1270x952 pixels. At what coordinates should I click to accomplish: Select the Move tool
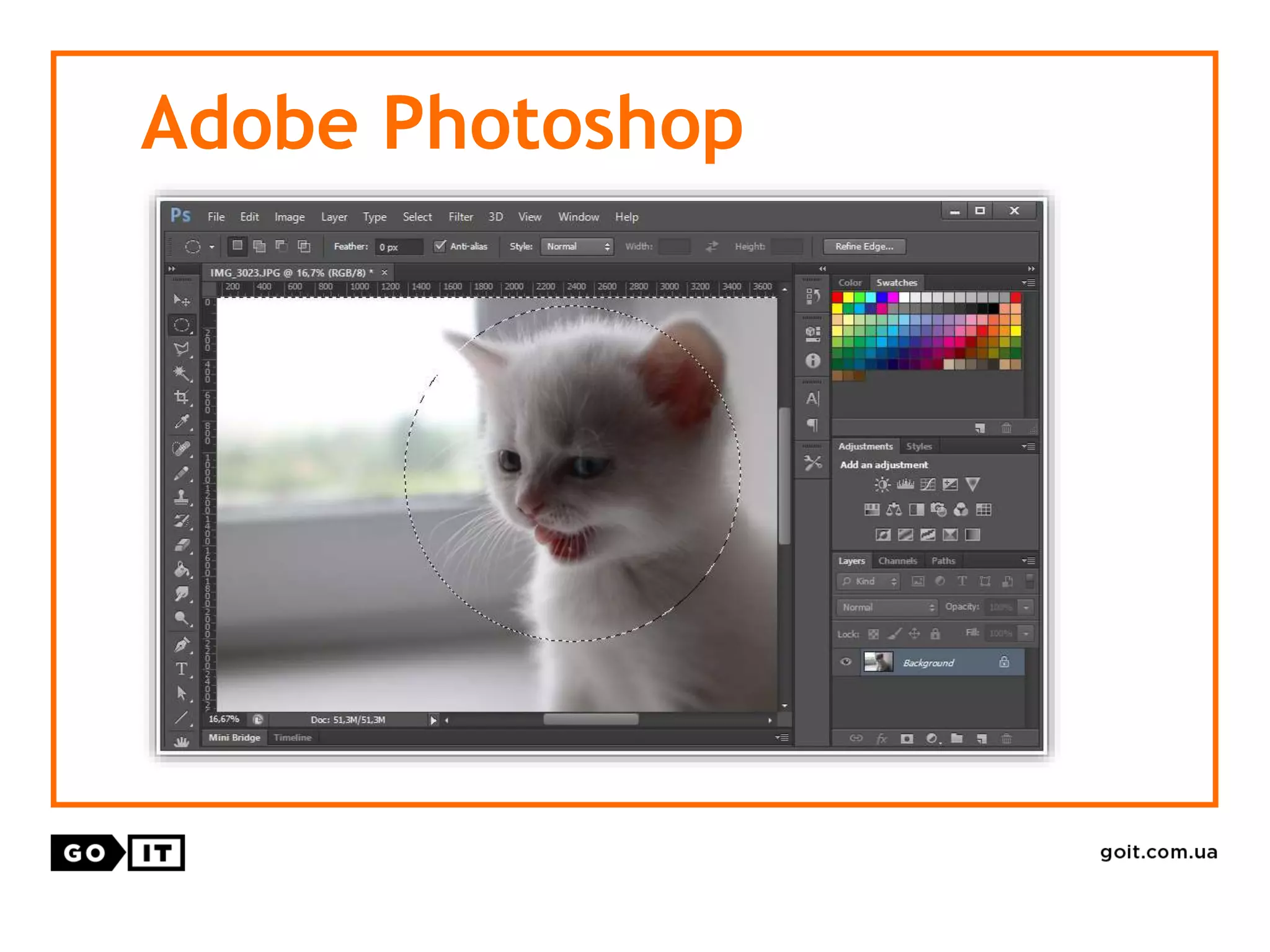(182, 301)
